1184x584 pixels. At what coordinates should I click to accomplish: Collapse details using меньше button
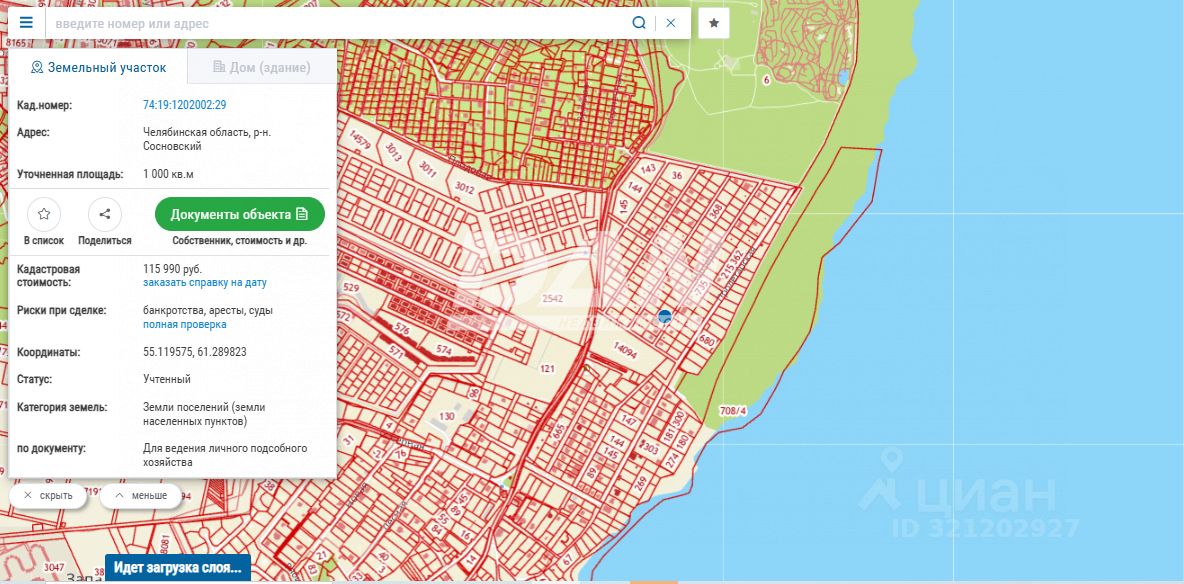[141, 495]
